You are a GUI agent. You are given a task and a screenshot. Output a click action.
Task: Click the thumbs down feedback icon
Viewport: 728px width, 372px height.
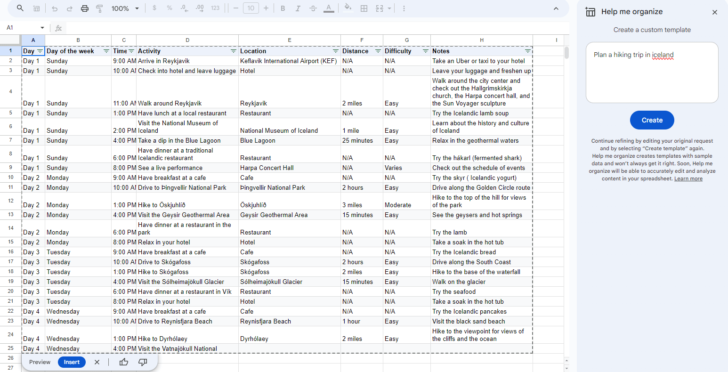[x=143, y=362]
